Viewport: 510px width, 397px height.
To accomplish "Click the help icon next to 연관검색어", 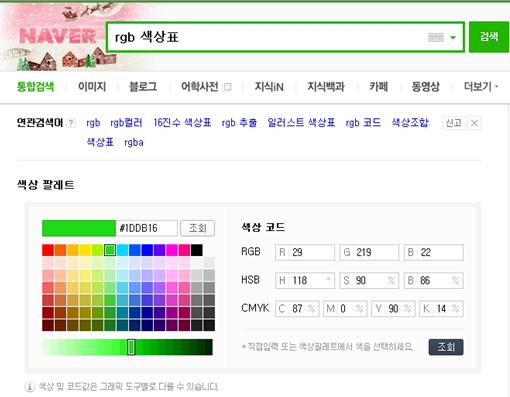I will [70, 123].
